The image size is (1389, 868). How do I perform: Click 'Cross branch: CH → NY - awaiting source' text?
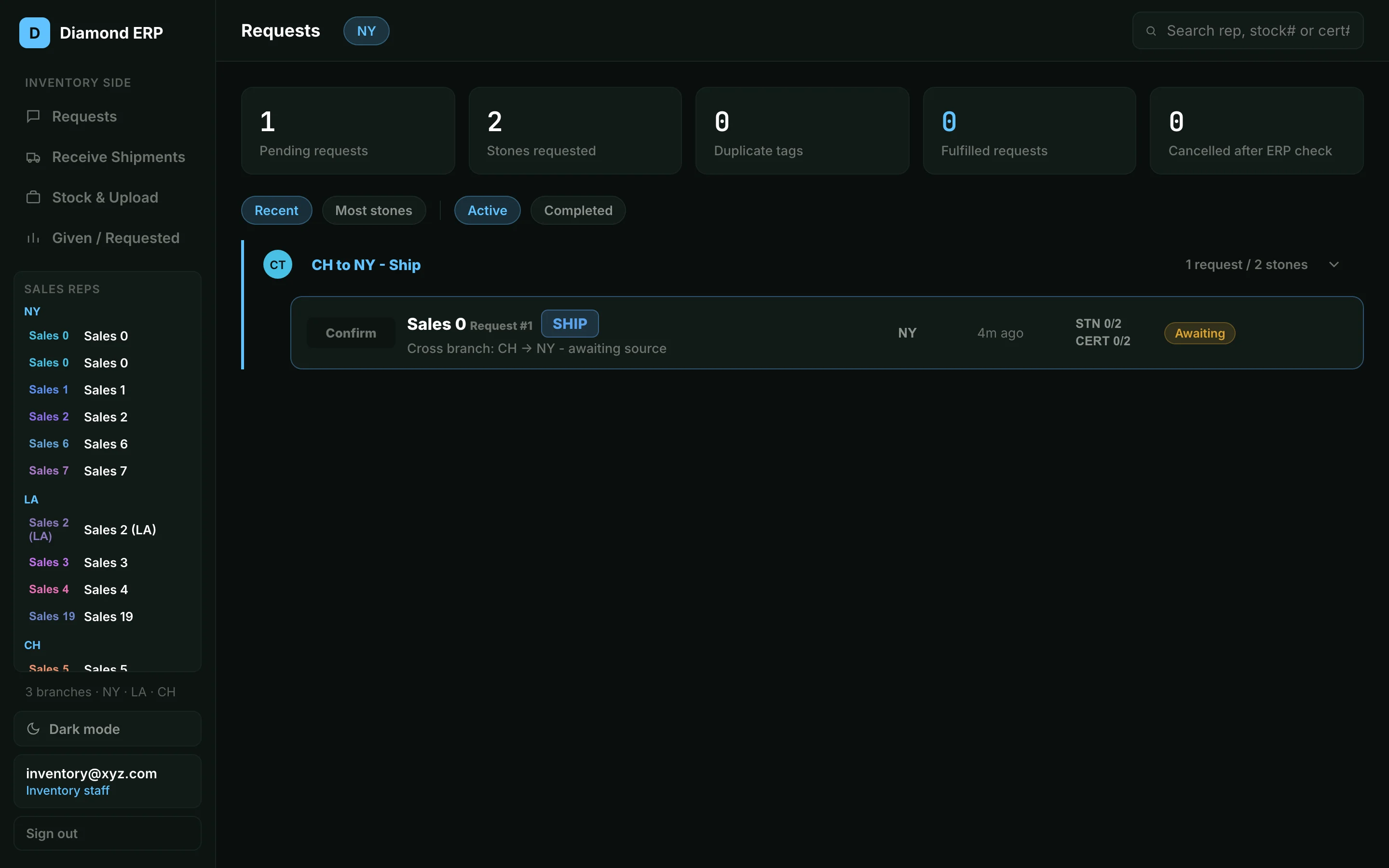[537, 349]
